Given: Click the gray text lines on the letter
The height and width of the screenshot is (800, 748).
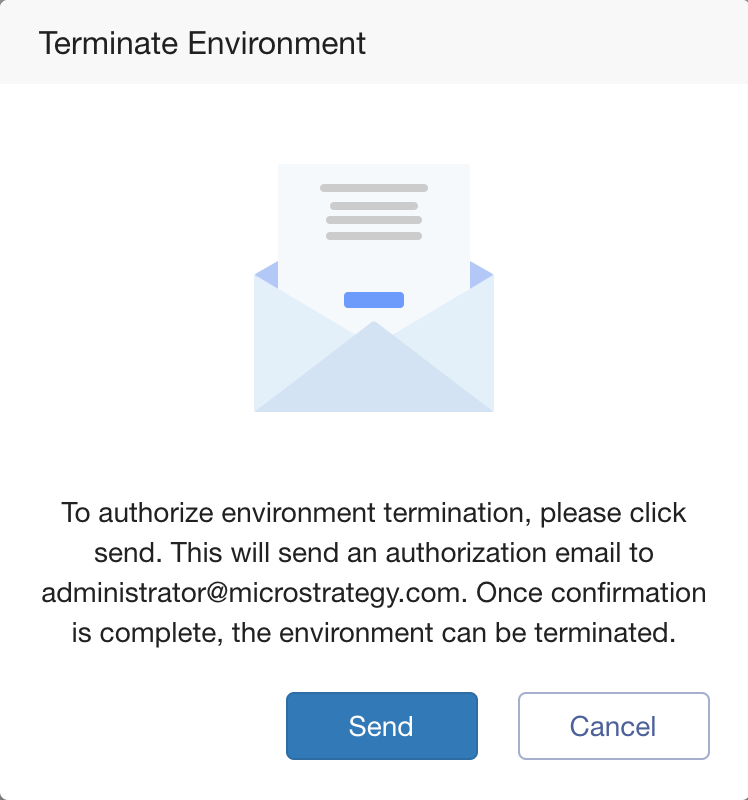Looking at the screenshot, I should (x=374, y=212).
